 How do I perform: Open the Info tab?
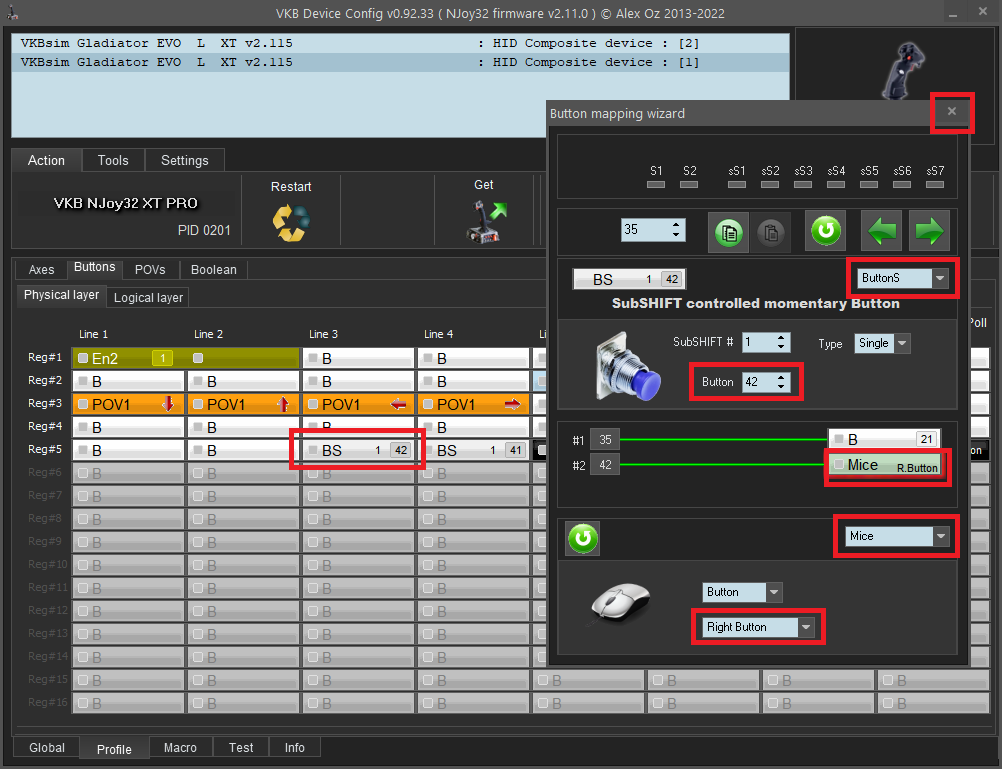pyautogui.click(x=295, y=748)
